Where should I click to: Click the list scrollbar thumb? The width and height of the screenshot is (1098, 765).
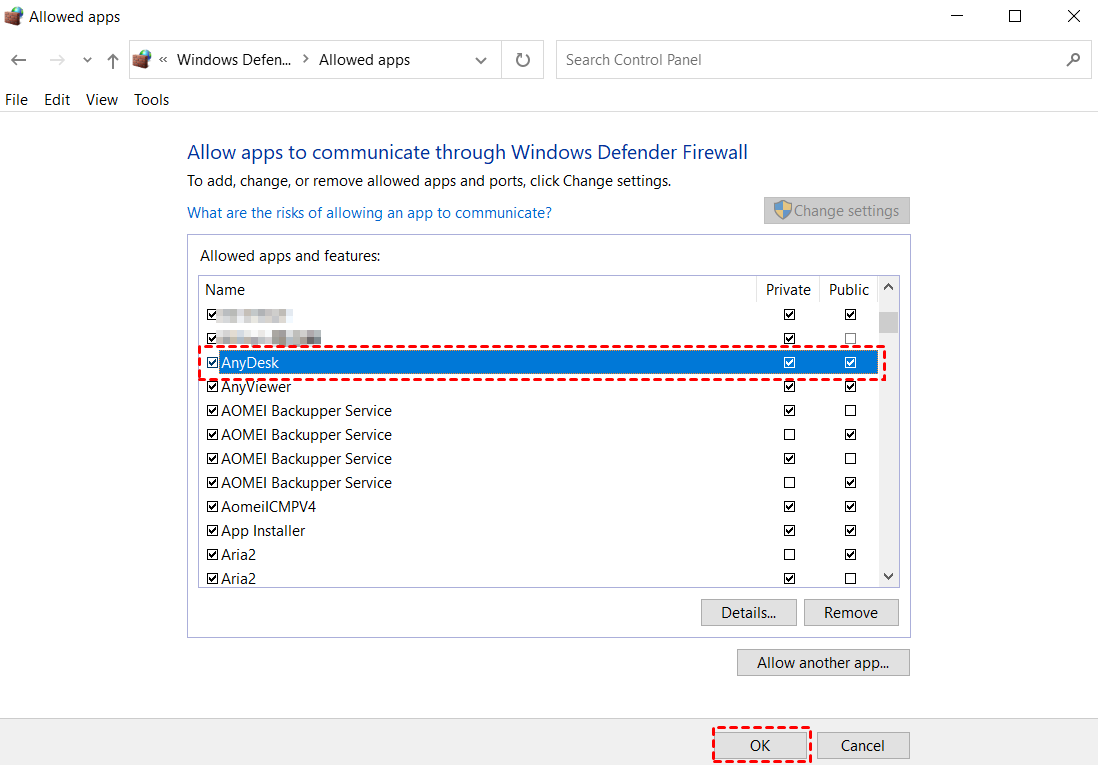pos(888,322)
